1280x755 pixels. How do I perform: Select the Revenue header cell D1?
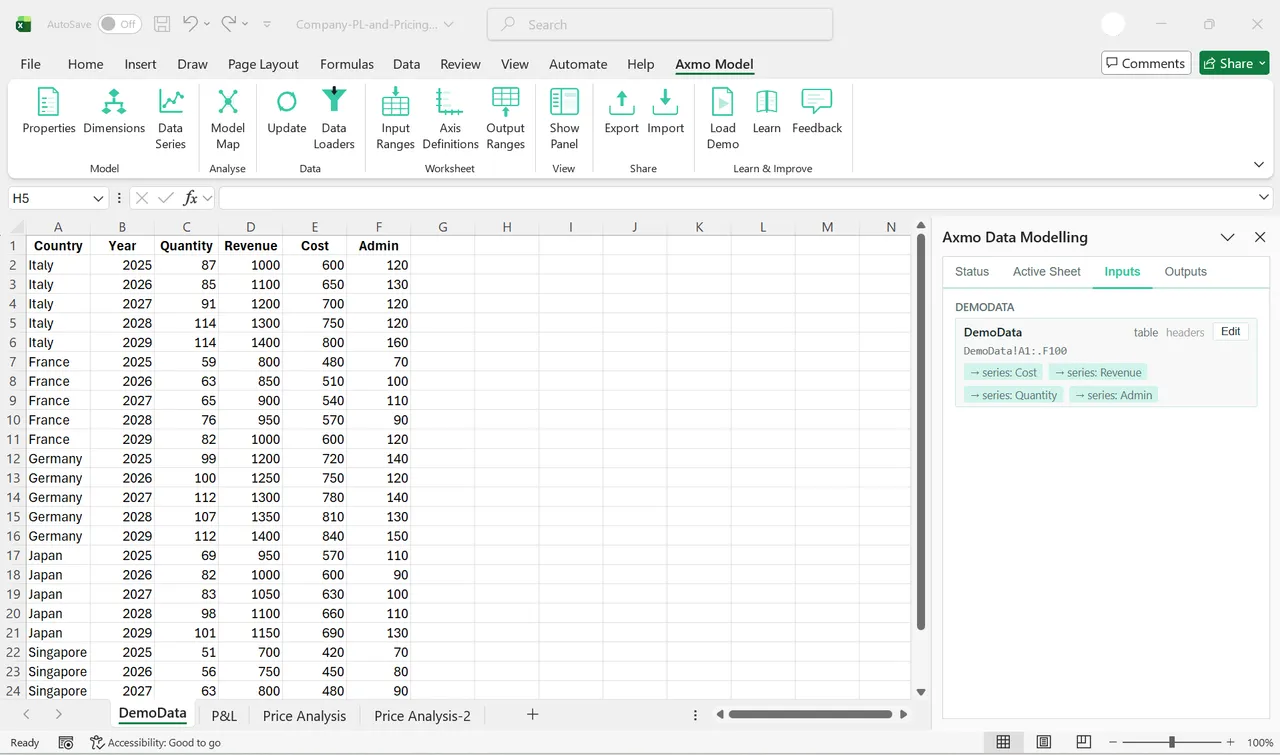251,246
